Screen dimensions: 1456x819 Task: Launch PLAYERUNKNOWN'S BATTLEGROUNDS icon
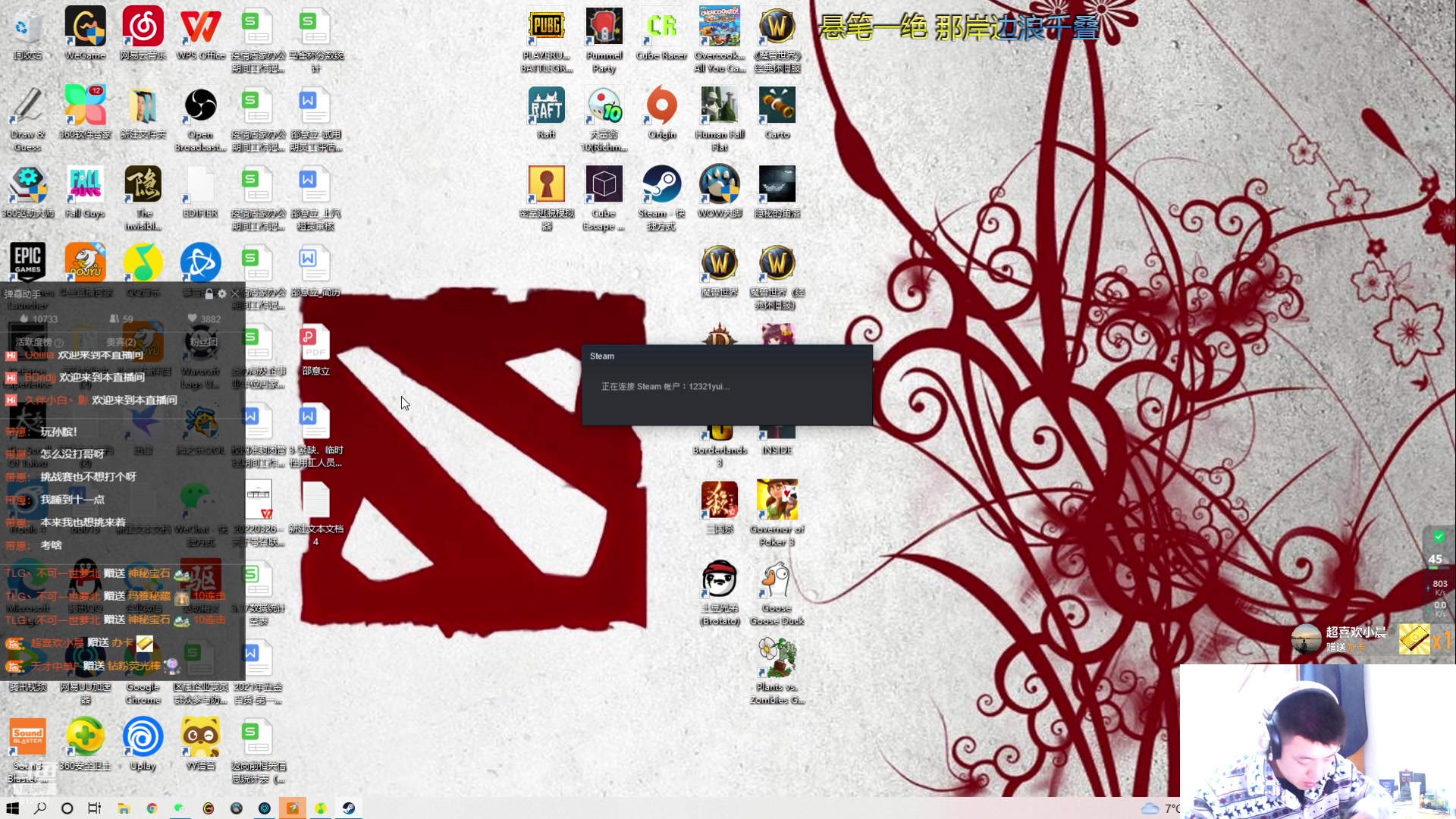[547, 40]
